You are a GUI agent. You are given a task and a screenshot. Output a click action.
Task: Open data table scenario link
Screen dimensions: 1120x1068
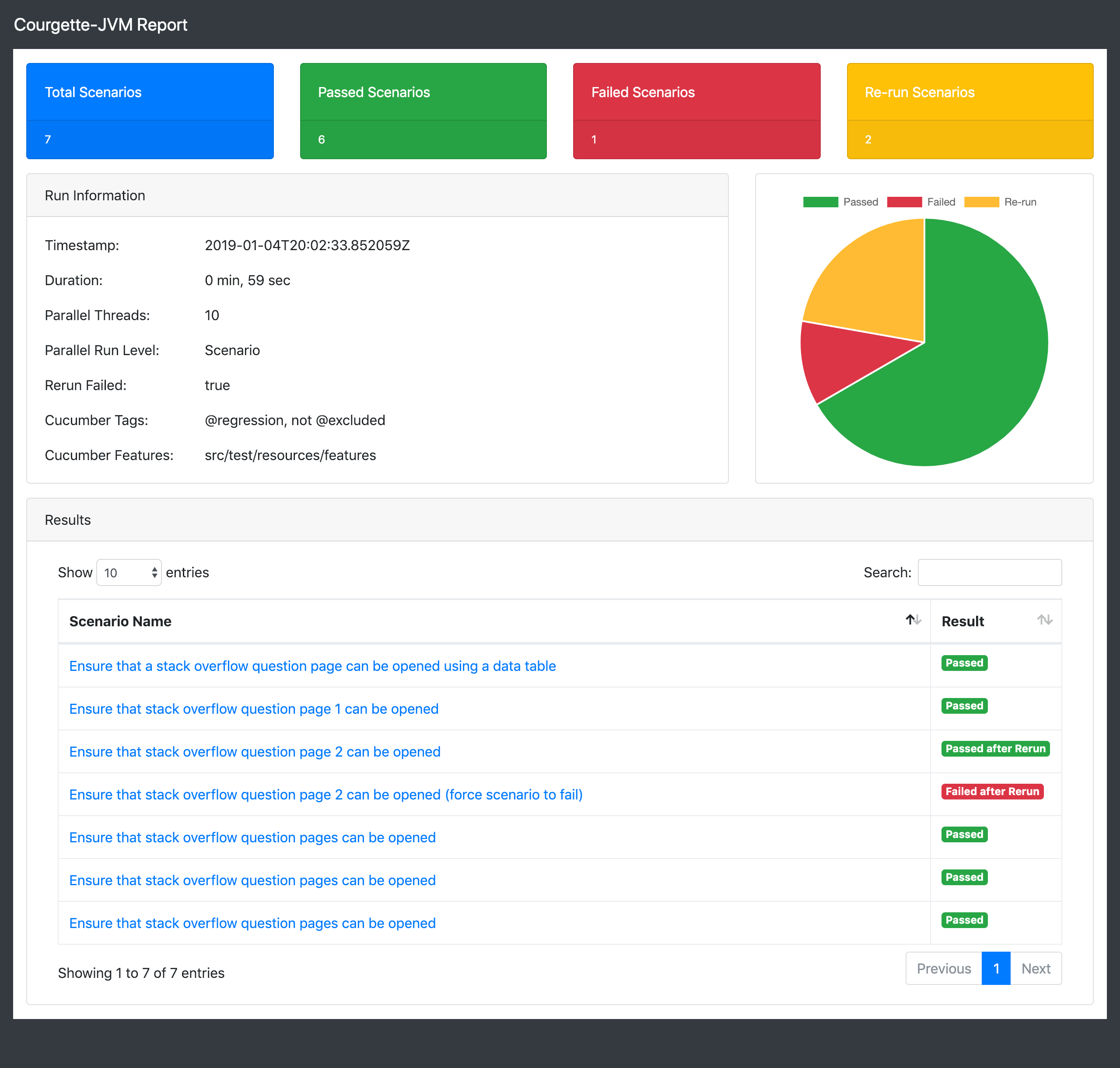click(312, 666)
